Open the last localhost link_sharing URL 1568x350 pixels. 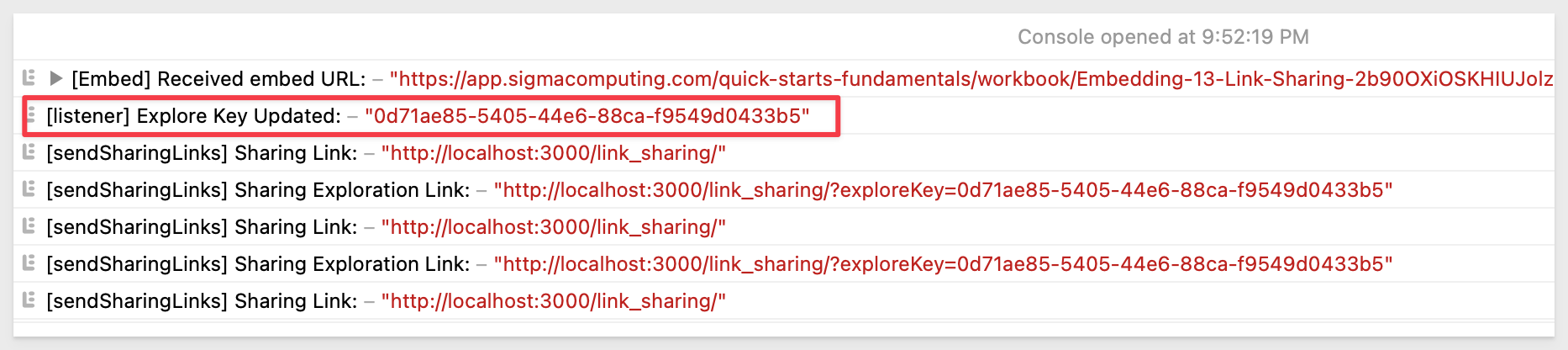point(554,301)
